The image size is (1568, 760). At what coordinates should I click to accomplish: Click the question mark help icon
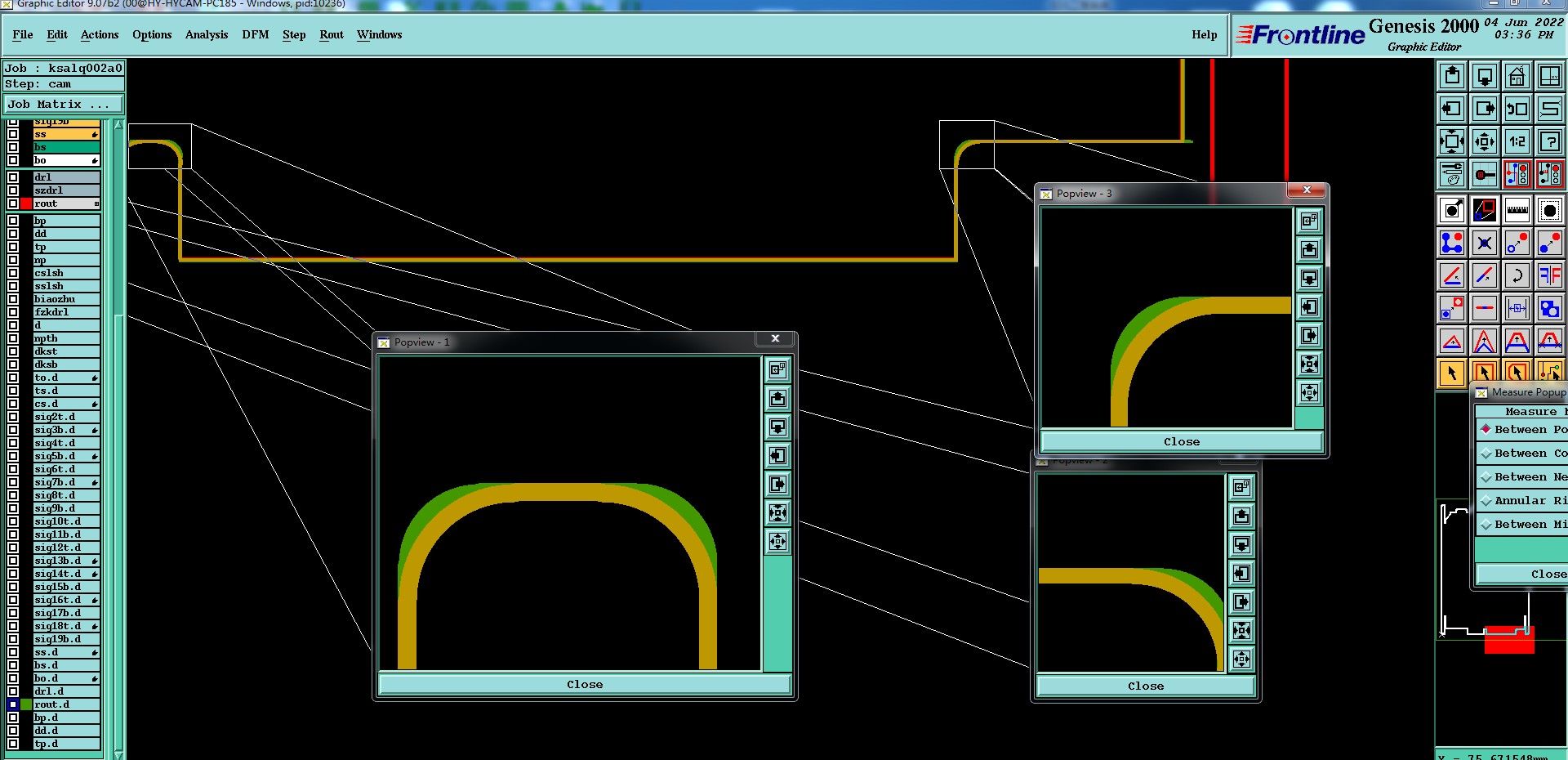1550,141
